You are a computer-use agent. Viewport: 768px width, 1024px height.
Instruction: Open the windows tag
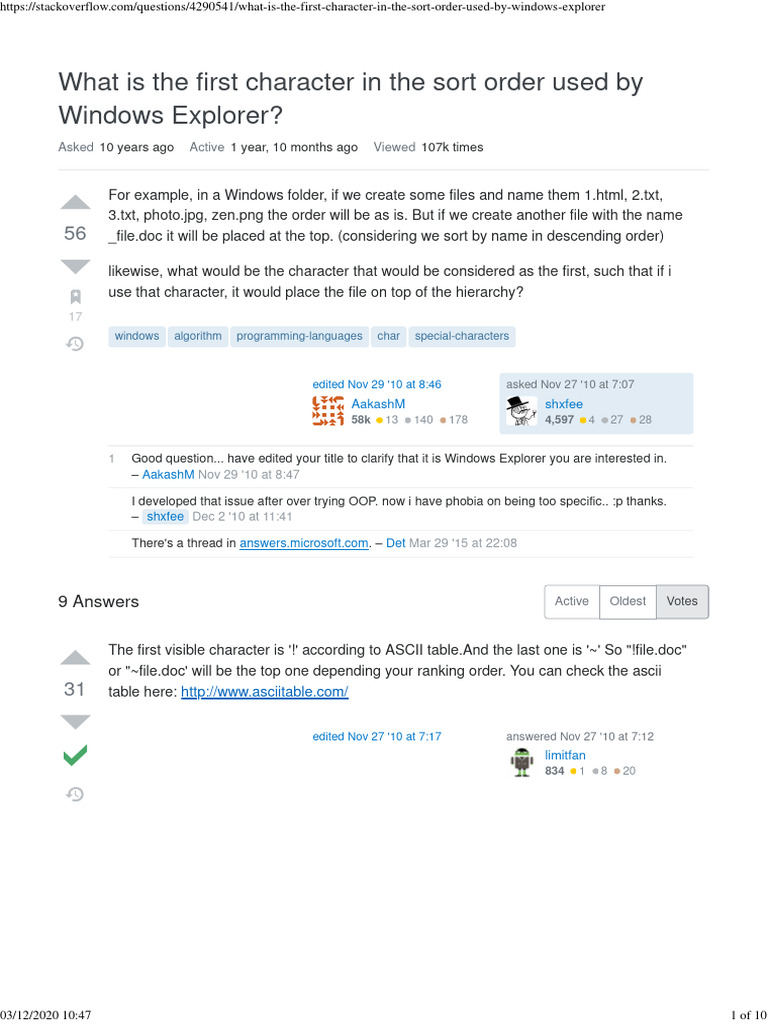click(x=137, y=336)
